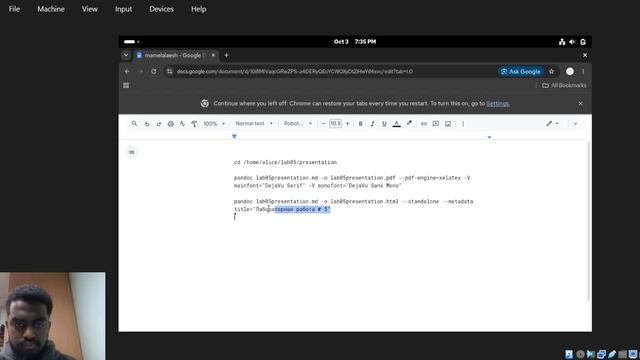This screenshot has width=640, height=360.
Task: Go back in Chrome history
Action: point(127,71)
